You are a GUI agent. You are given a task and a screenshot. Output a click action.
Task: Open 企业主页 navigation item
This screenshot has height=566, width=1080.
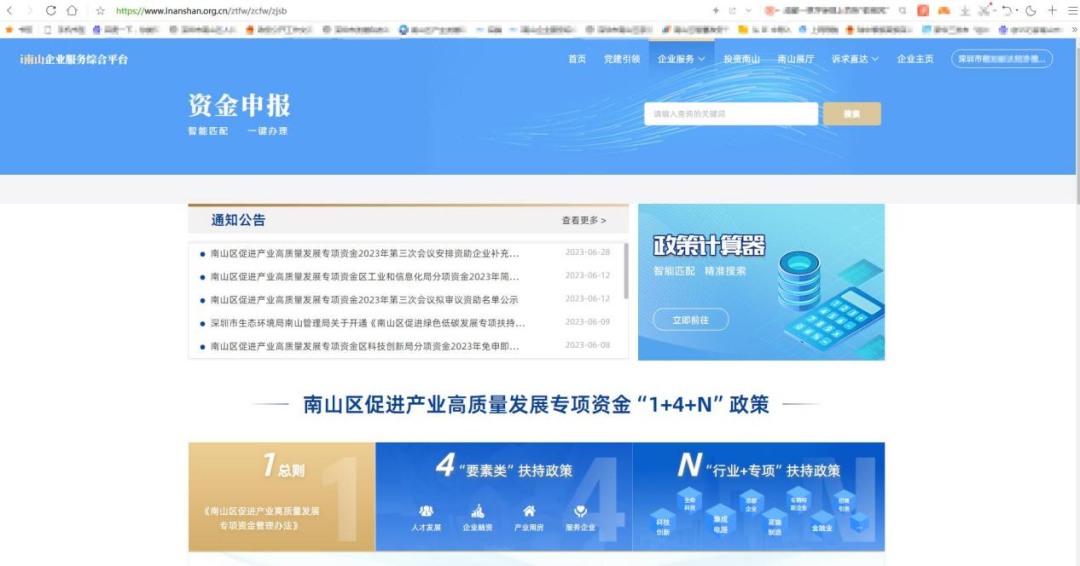pyautogui.click(x=915, y=59)
